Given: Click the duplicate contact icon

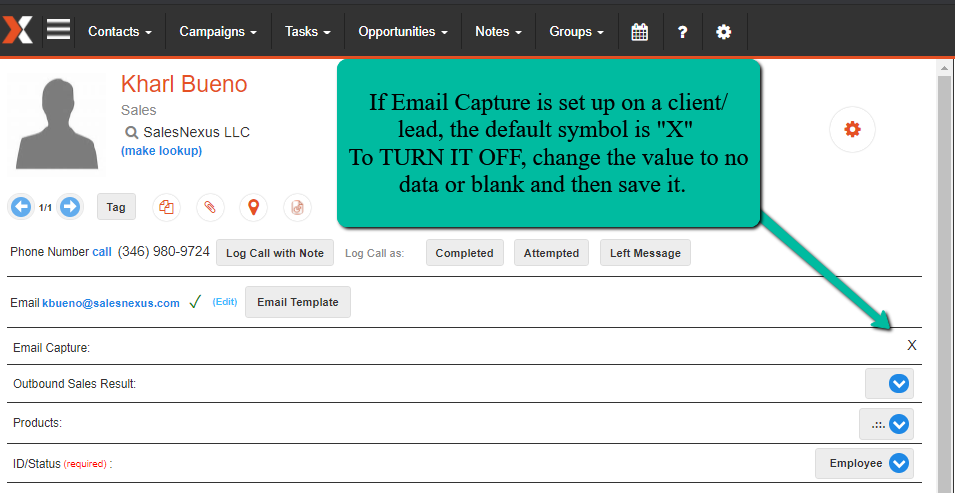Looking at the screenshot, I should click(167, 207).
